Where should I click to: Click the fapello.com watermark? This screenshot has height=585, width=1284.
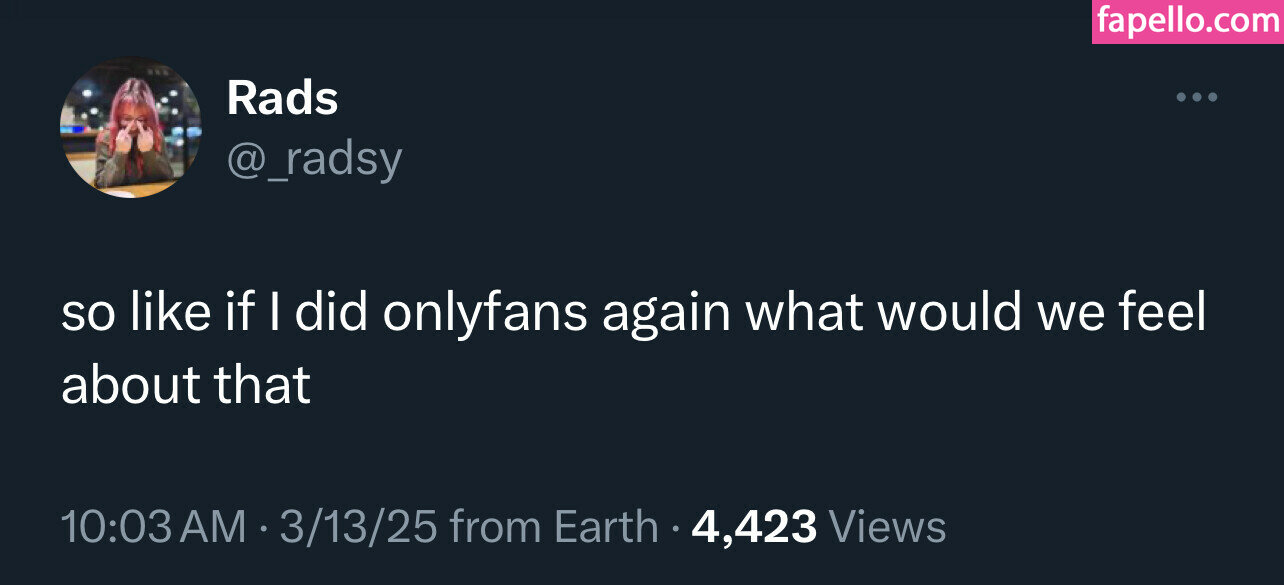(x=1188, y=21)
